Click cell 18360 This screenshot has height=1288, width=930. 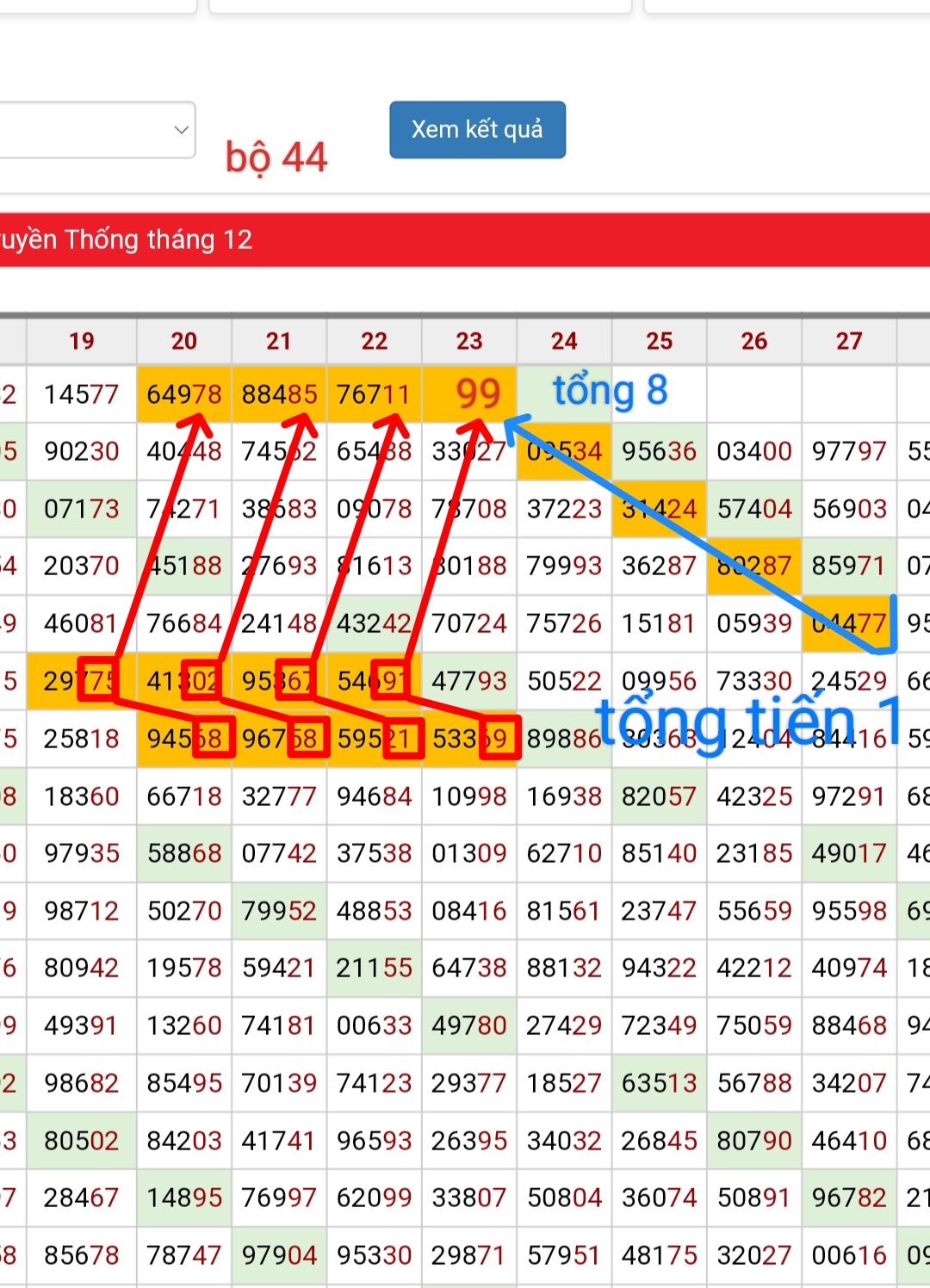[x=82, y=796]
